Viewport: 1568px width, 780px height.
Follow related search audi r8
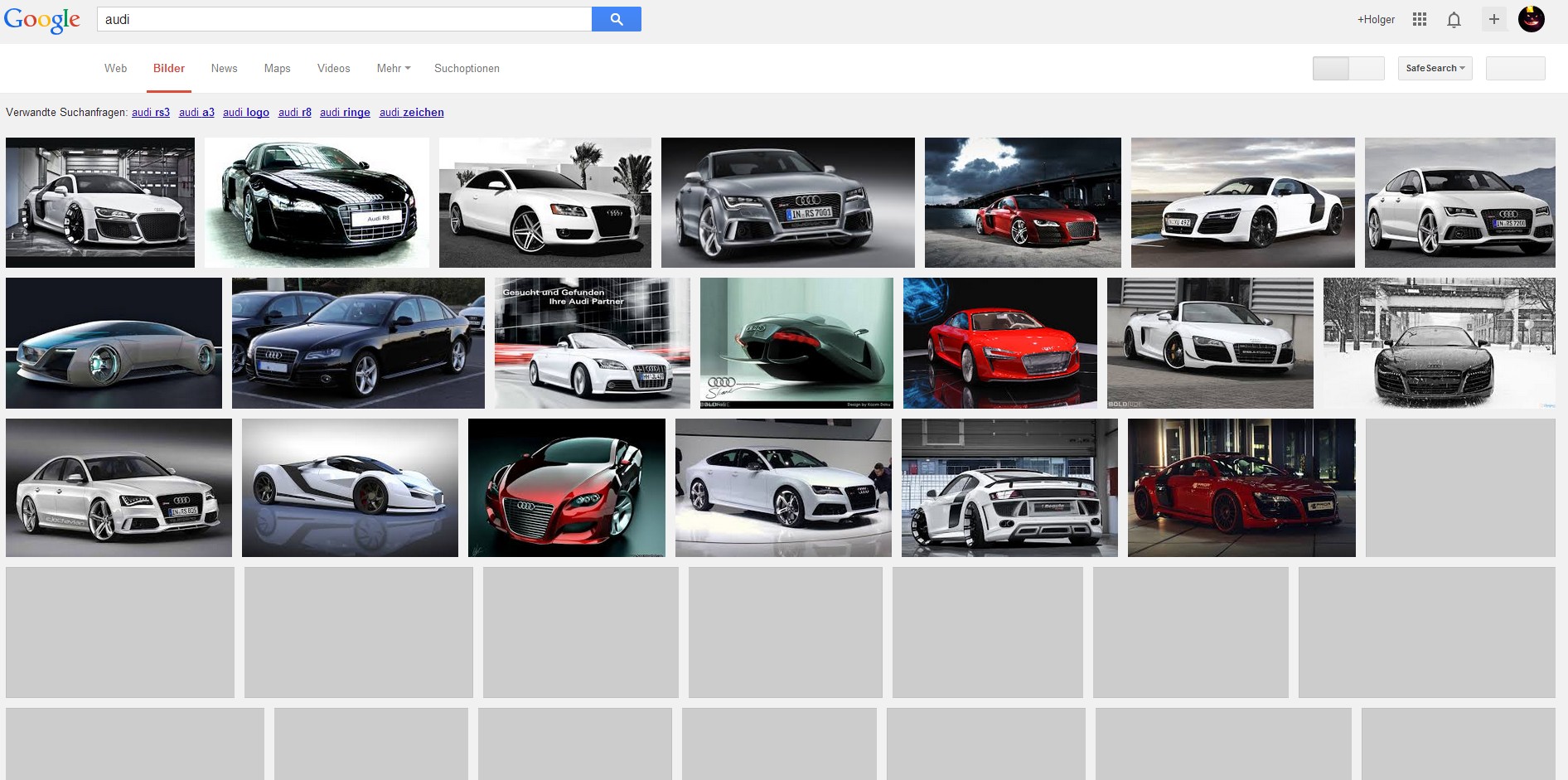295,113
